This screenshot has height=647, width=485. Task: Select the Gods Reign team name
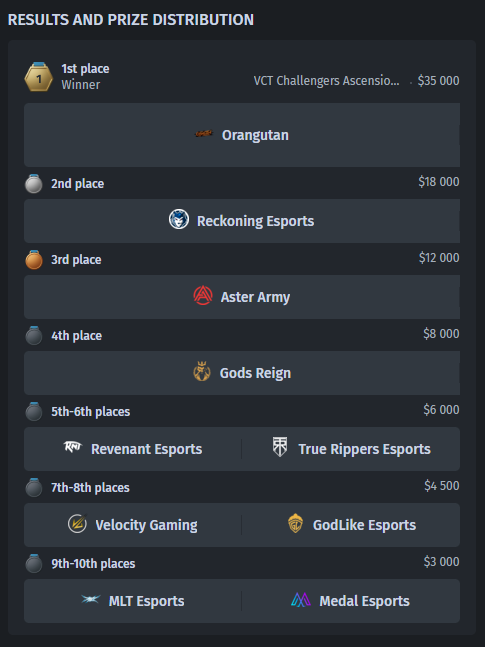click(x=255, y=373)
